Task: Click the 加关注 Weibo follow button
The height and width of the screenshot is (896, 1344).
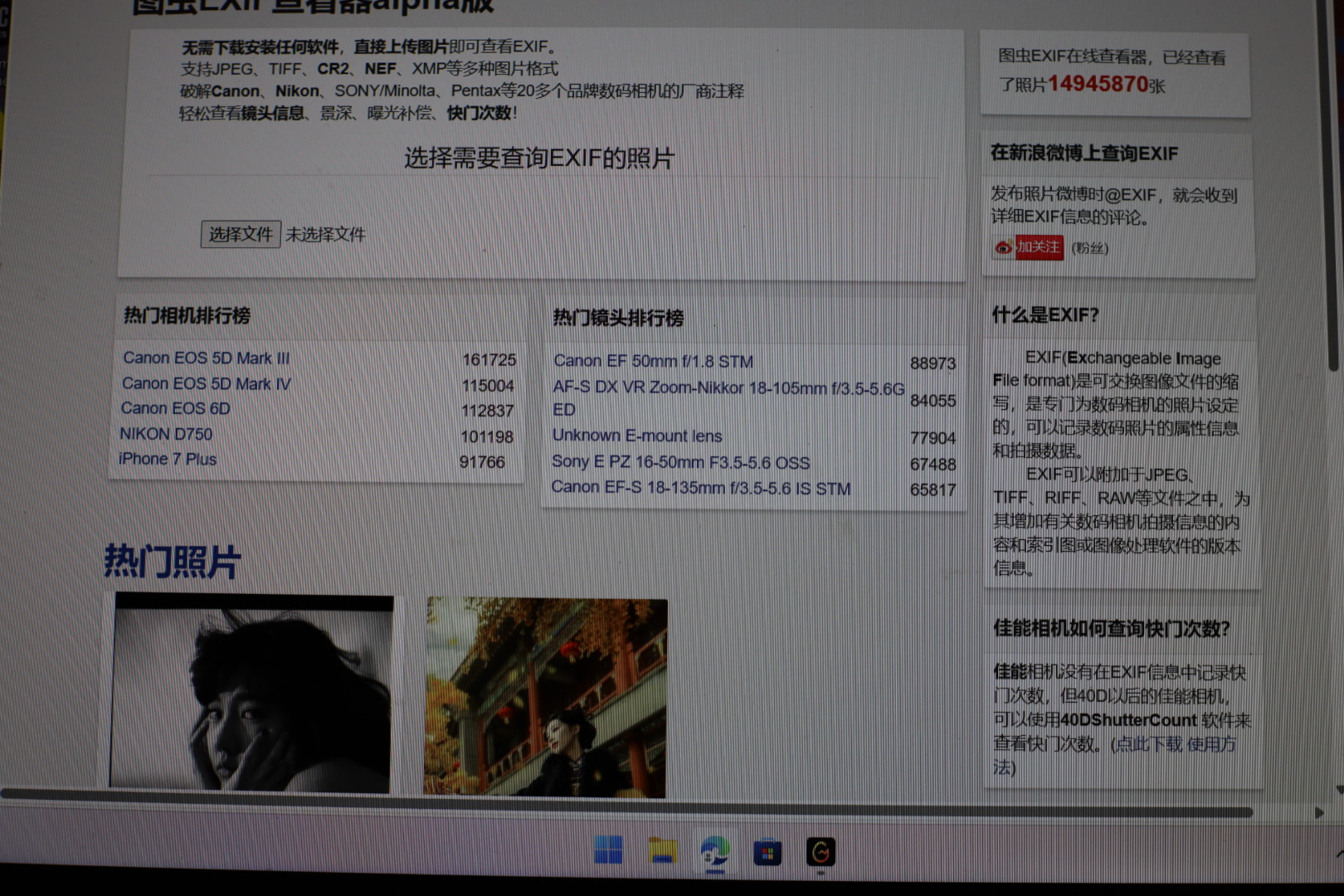Action: pos(1040,247)
